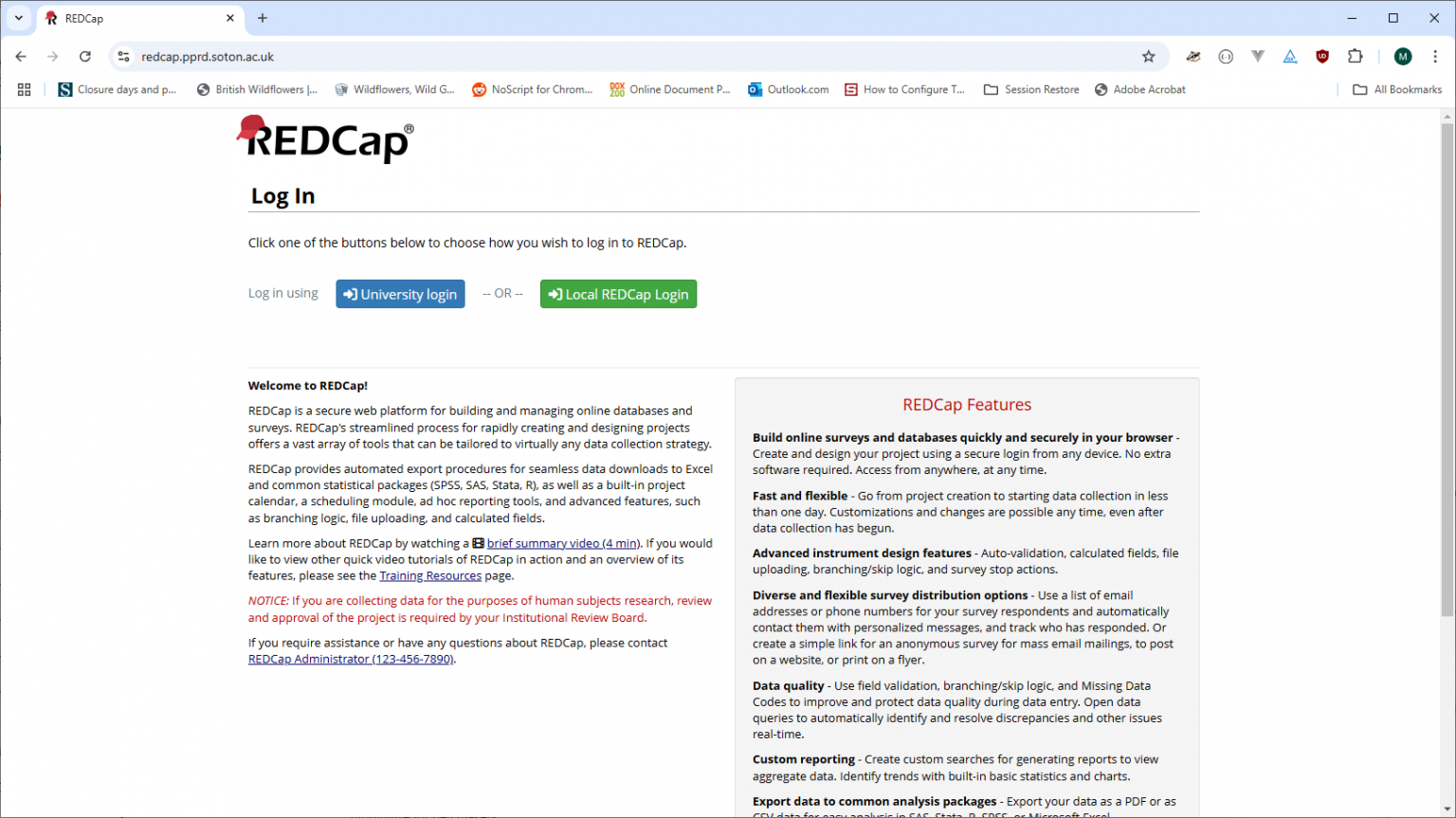
Task: Open site information in the address bar
Action: pyautogui.click(x=123, y=57)
